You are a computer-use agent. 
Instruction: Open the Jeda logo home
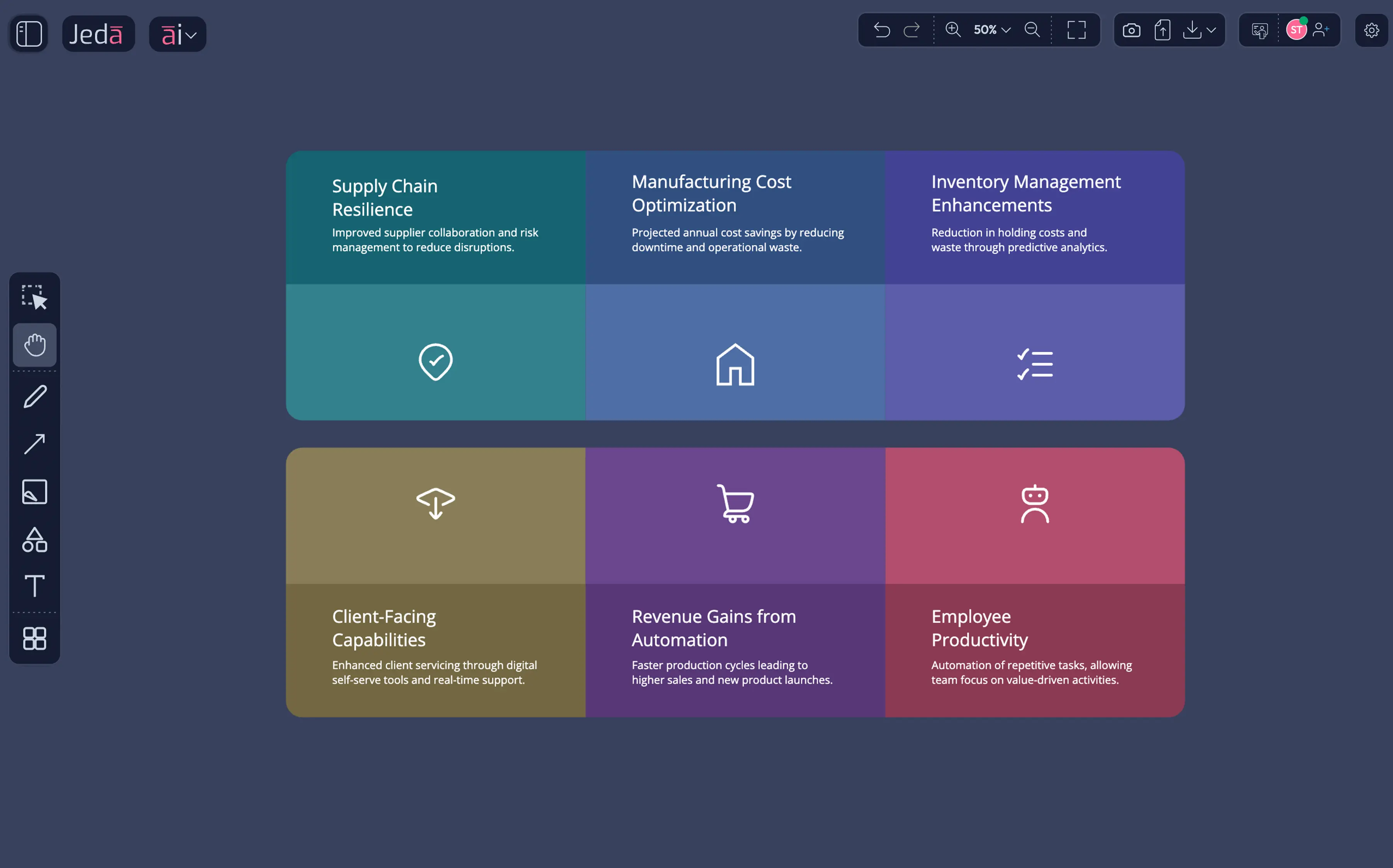tap(98, 34)
